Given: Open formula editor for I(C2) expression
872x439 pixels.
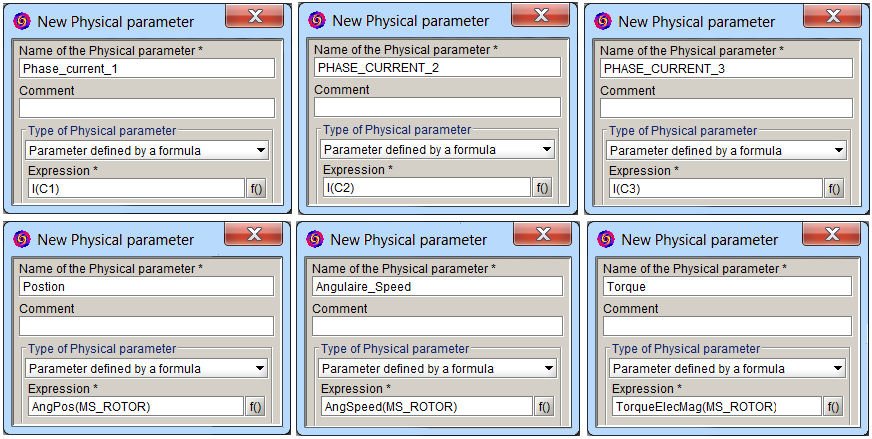Looking at the screenshot, I should tap(542, 187).
